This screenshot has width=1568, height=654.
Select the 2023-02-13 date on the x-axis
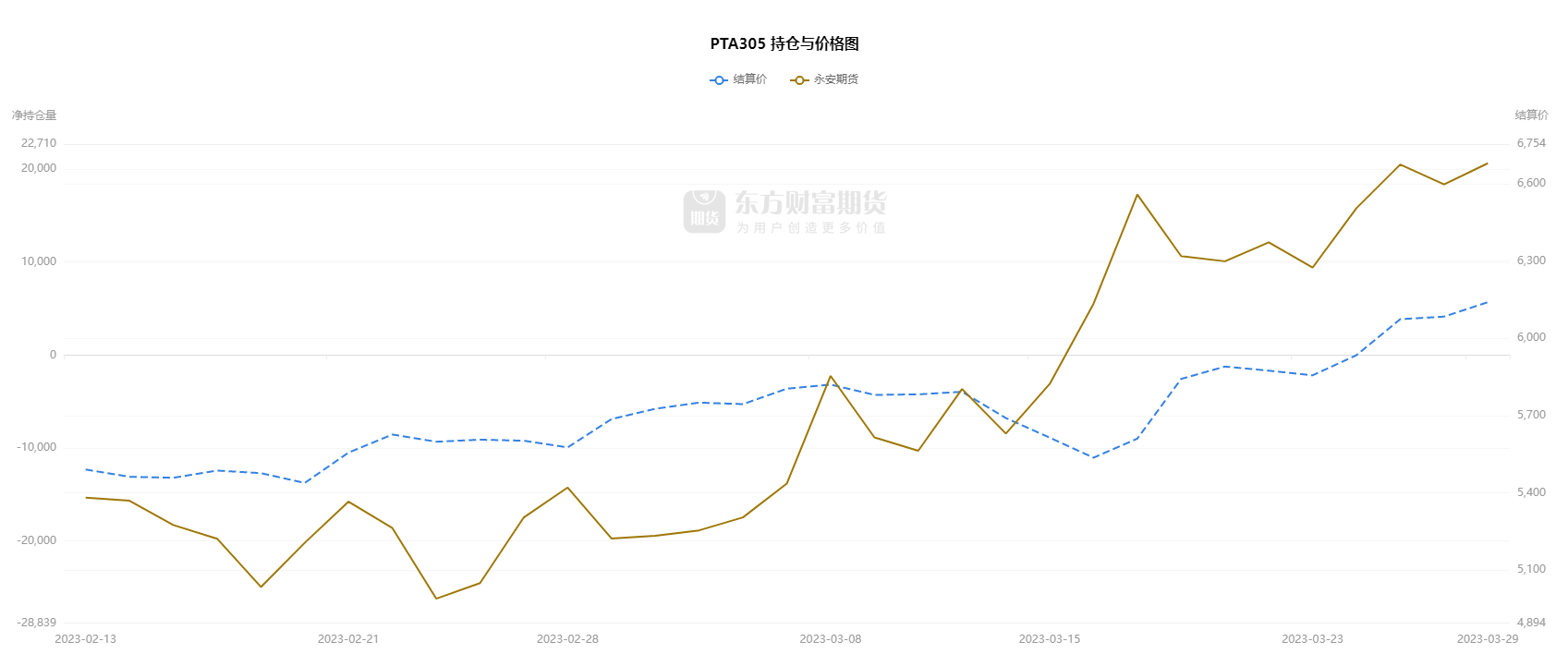pyautogui.click(x=86, y=639)
